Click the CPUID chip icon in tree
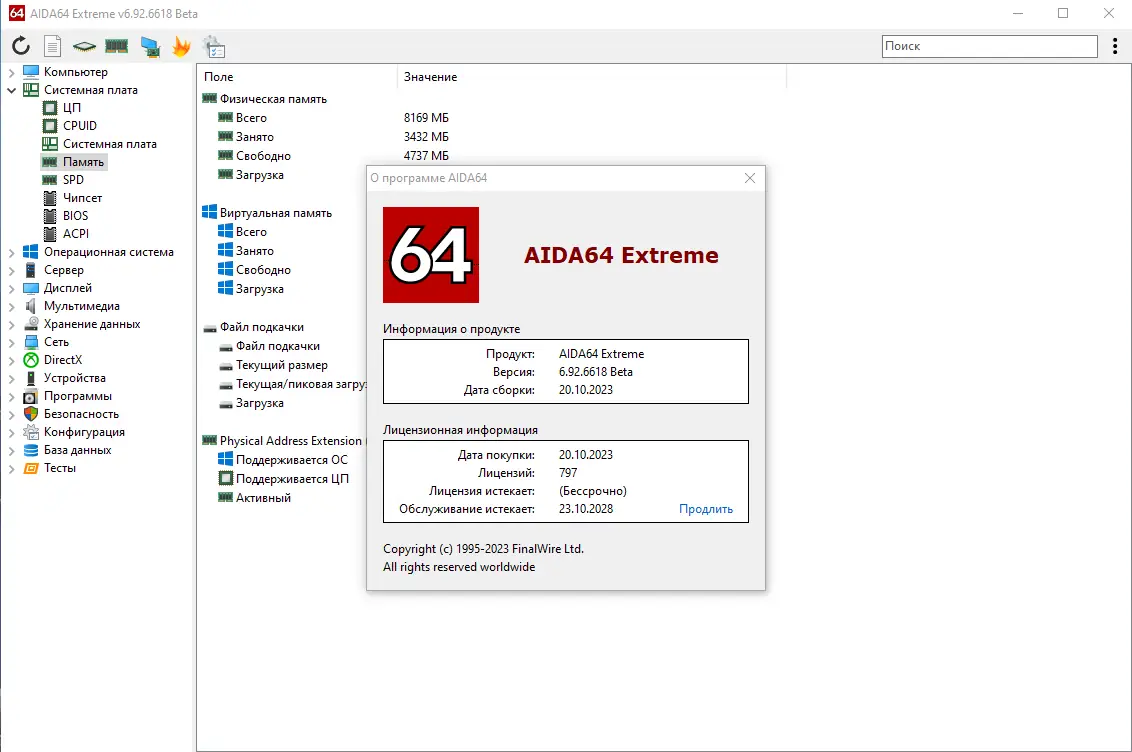 tap(50, 126)
